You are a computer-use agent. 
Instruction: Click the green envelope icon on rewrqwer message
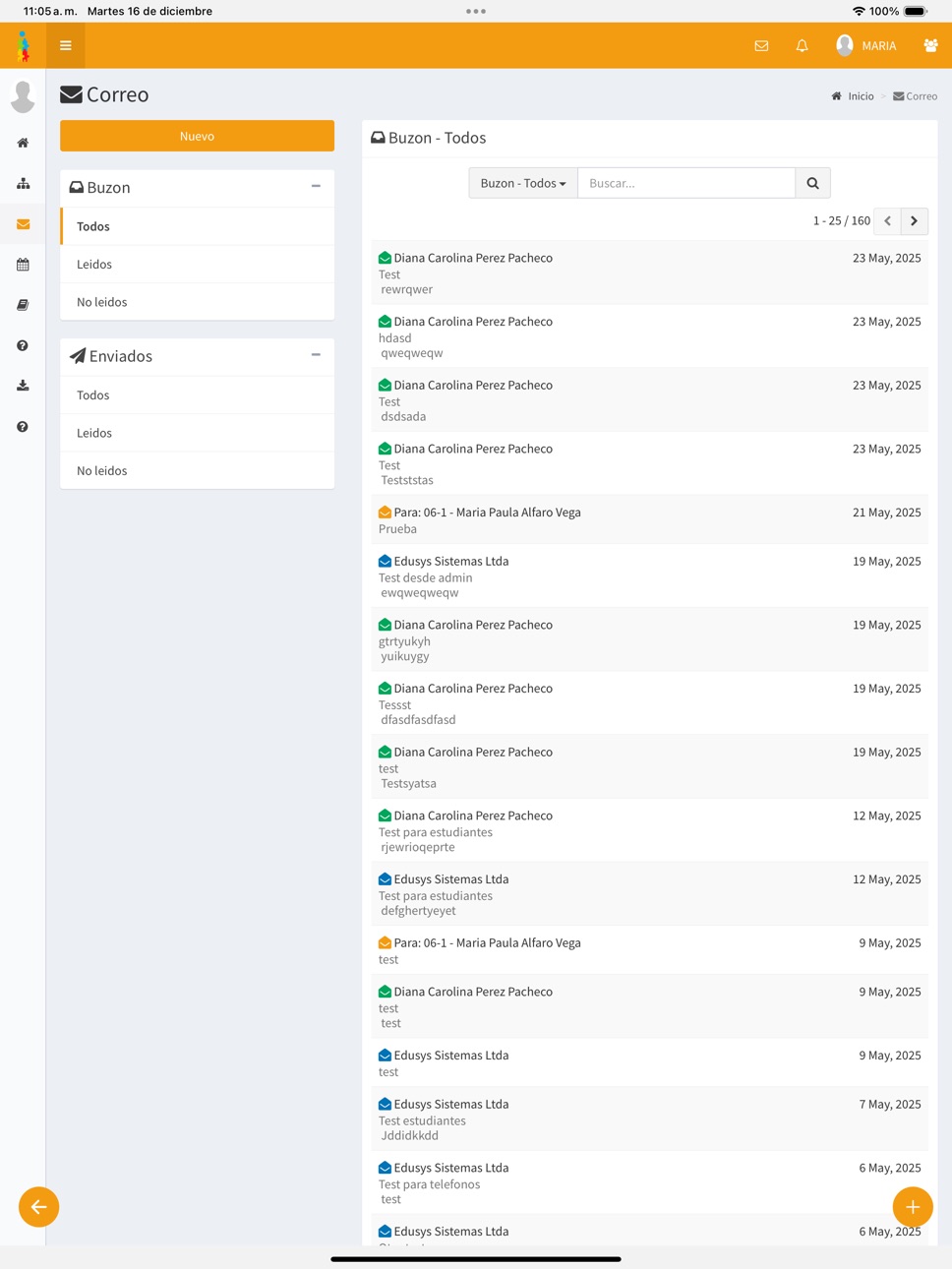385,258
